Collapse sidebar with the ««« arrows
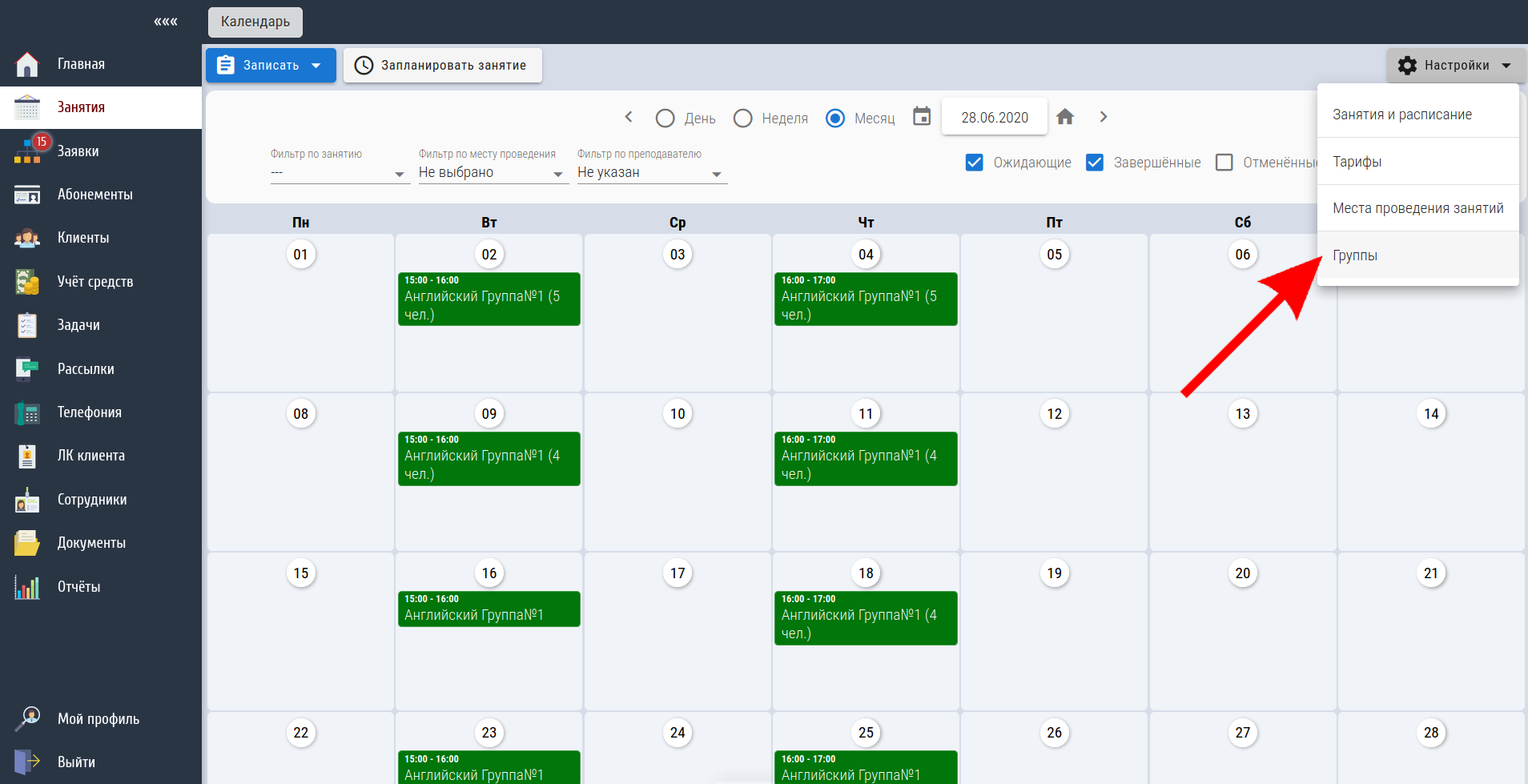Viewport: 1528px width, 784px height. pos(166,22)
